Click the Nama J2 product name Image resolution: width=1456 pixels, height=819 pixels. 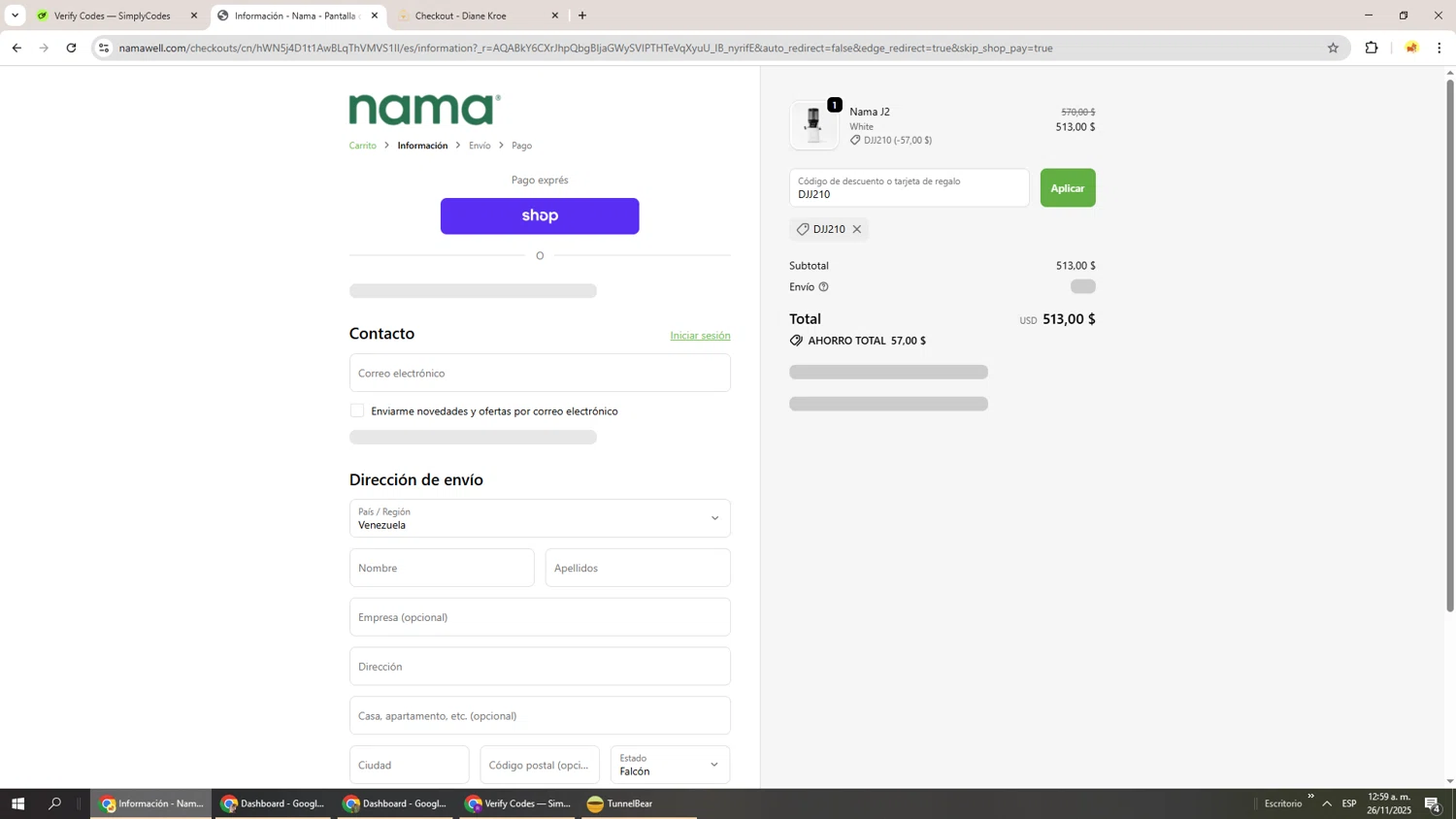pyautogui.click(x=870, y=112)
